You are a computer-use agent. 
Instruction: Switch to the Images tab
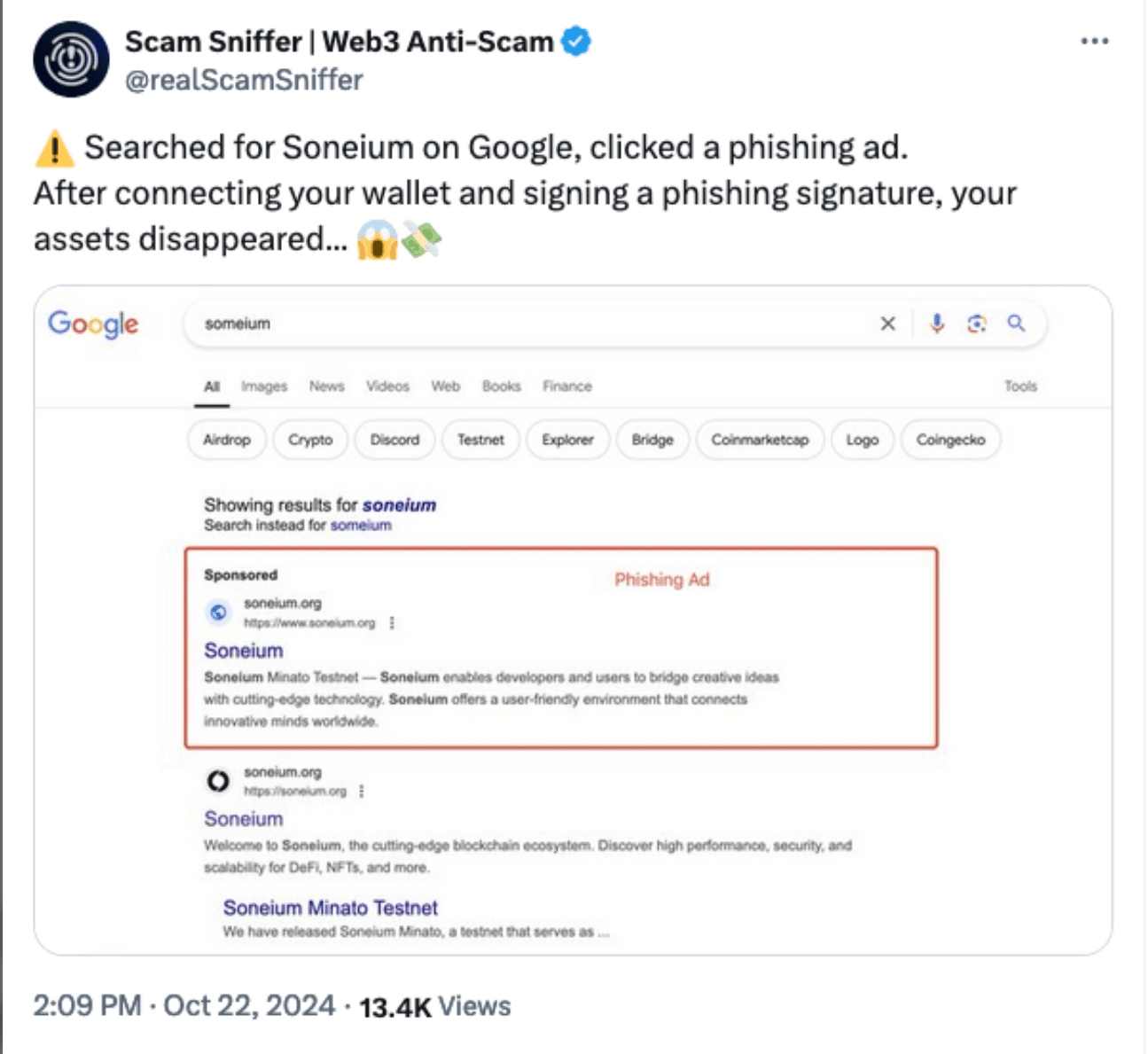264,386
